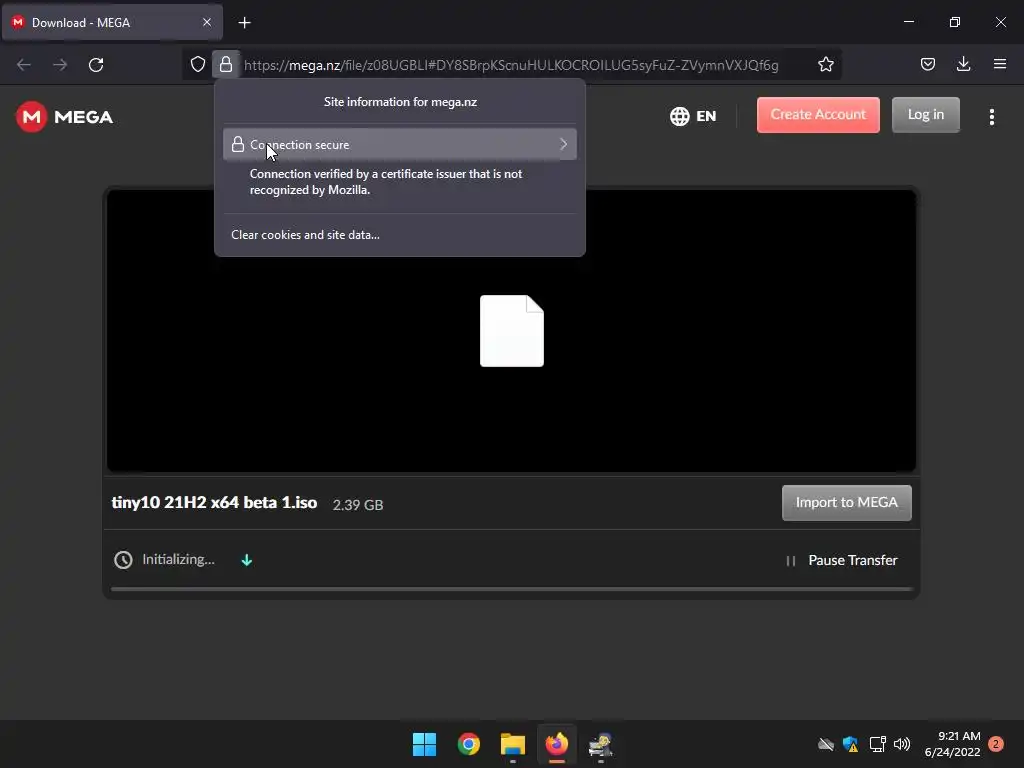Click the Initializing clock icon
This screenshot has height=768, width=1024.
point(123,560)
